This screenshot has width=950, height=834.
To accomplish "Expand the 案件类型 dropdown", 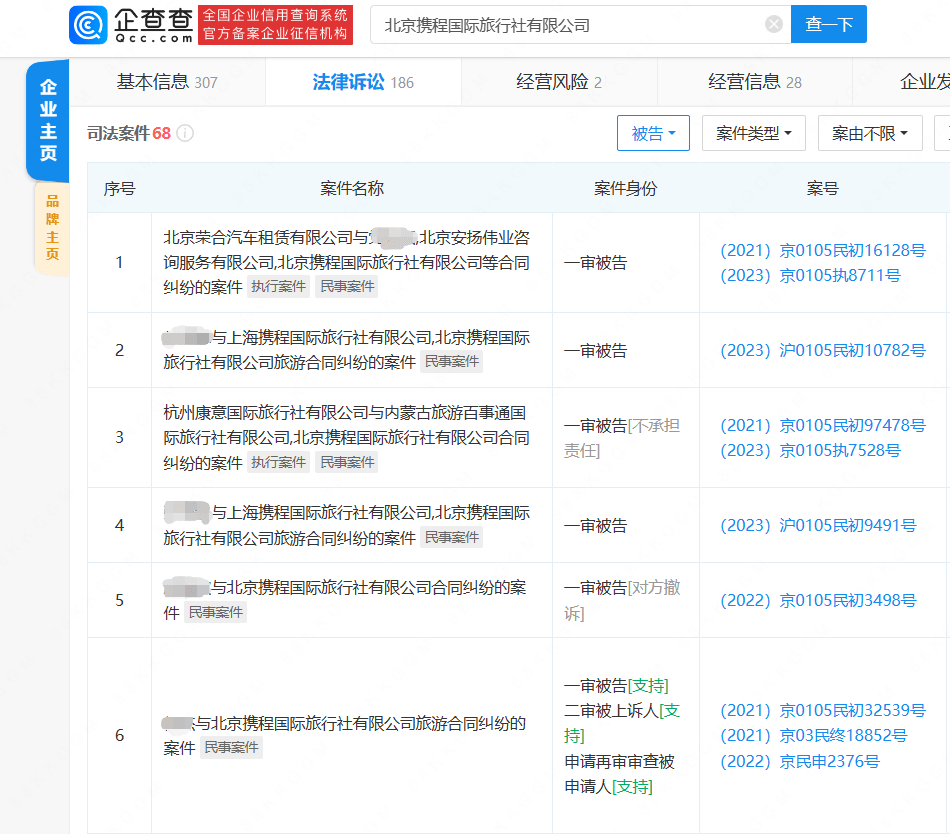I will tap(753, 133).
